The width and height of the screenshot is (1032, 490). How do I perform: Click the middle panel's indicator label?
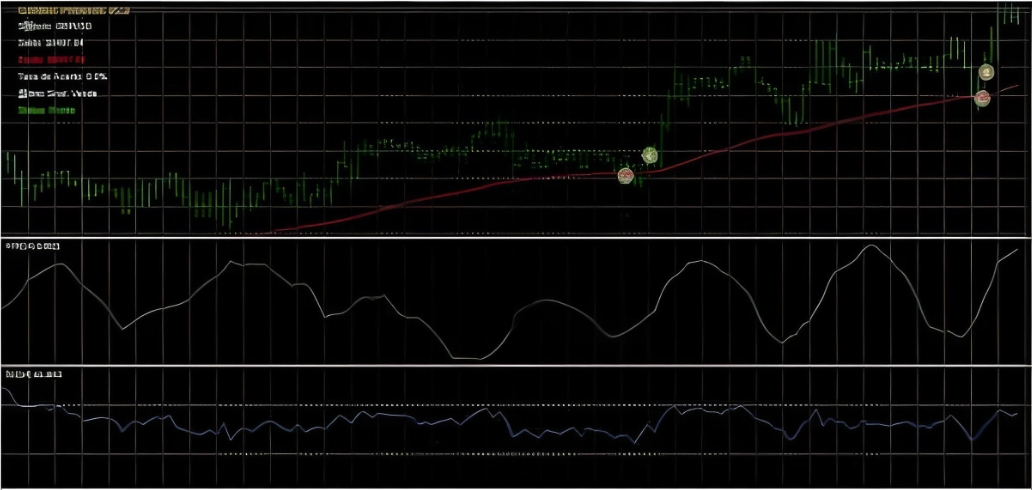(33, 246)
